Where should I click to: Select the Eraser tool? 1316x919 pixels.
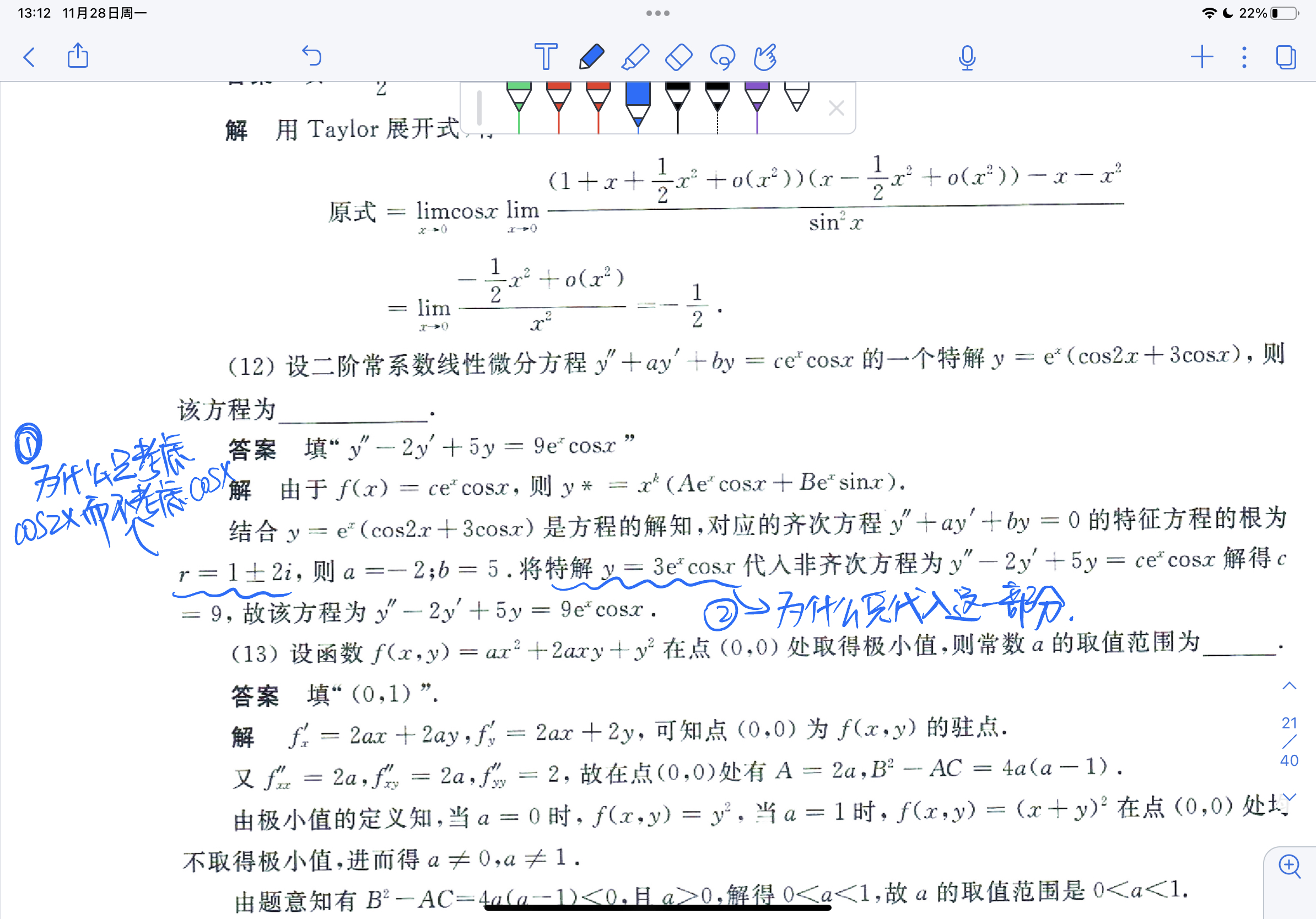[x=678, y=57]
